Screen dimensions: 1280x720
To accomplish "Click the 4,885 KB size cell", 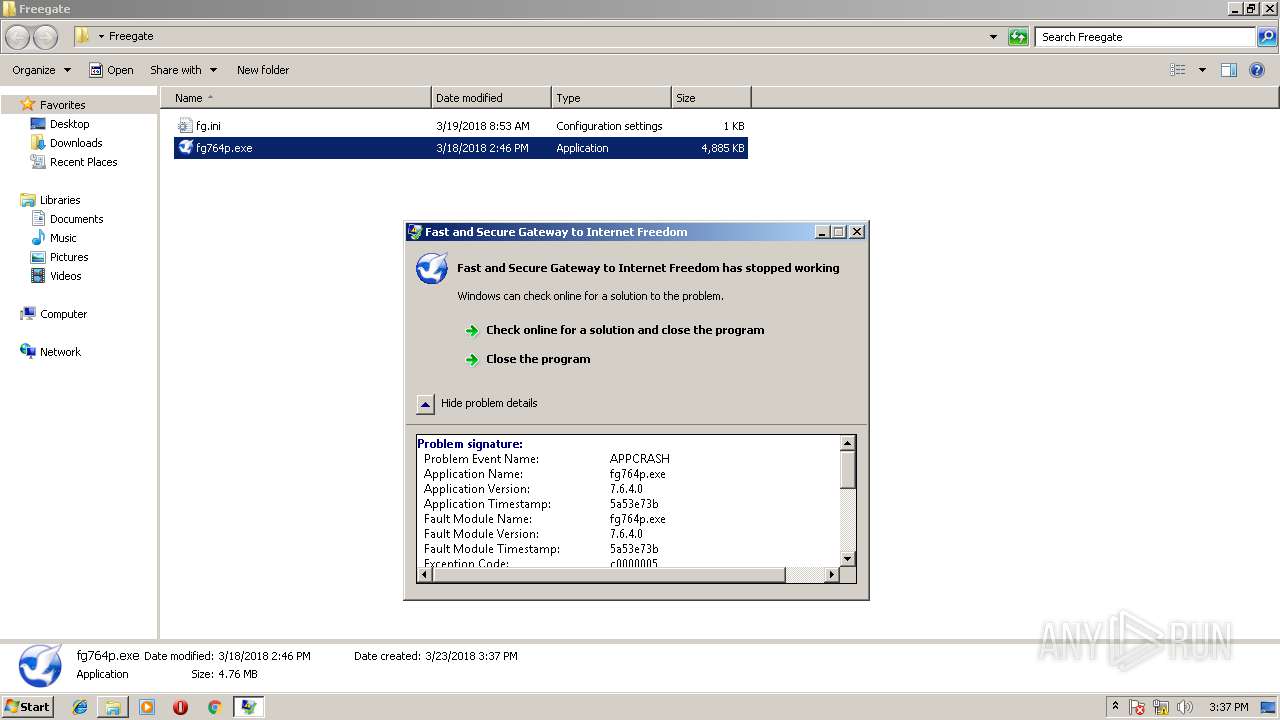I will [x=722, y=148].
